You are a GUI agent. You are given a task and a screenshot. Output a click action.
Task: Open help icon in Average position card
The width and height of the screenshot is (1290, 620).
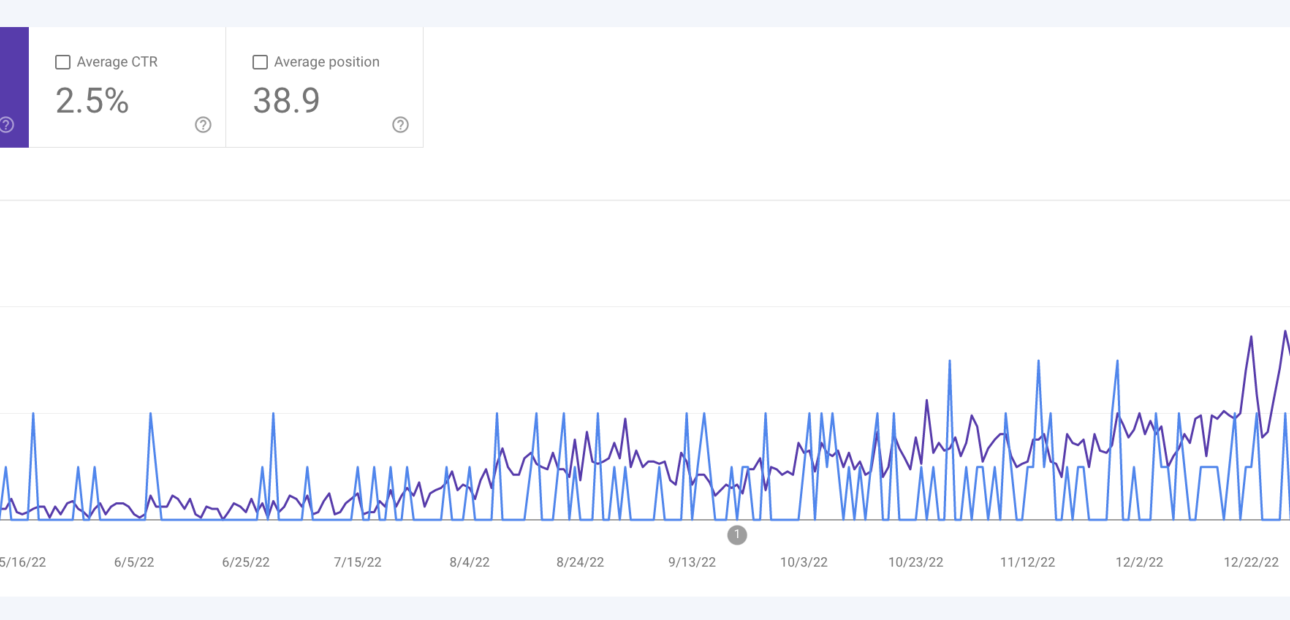[400, 125]
